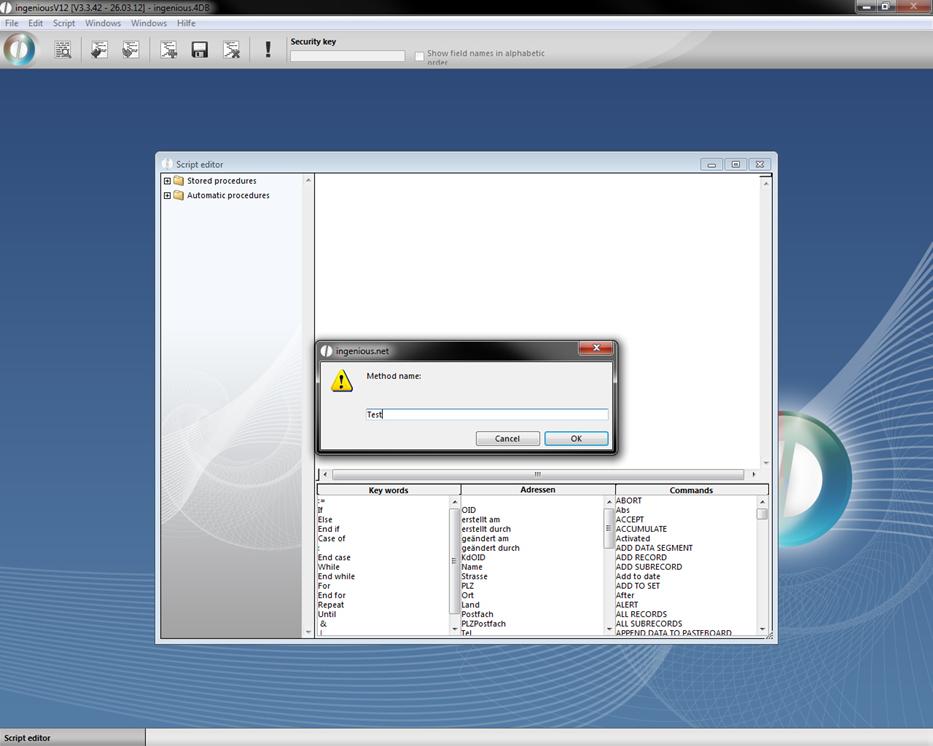Open the Edit menu
The image size is (933, 746).
coord(36,23)
